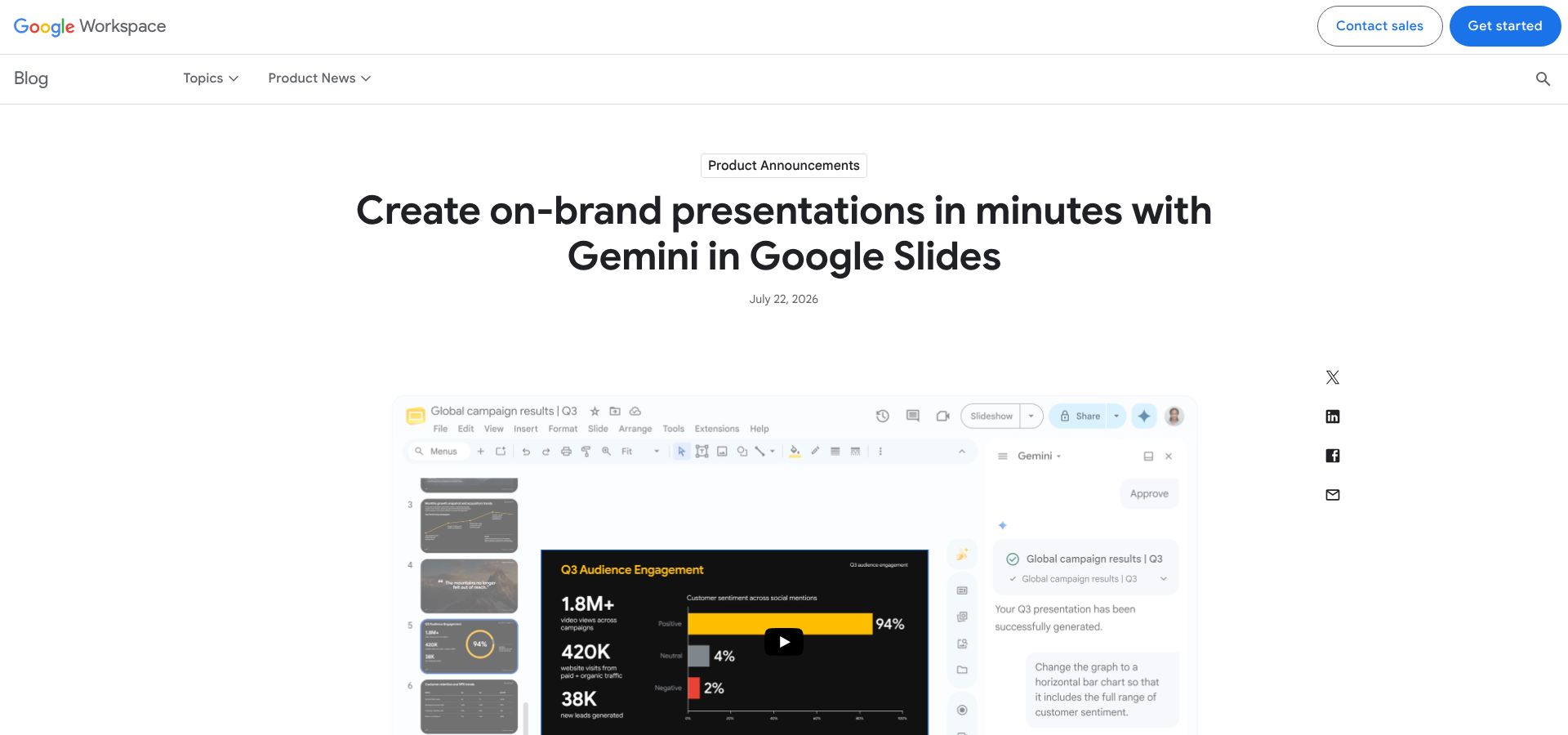Click the Google Workspace logo
Screen dimensions: 1568x735
coord(90,26)
